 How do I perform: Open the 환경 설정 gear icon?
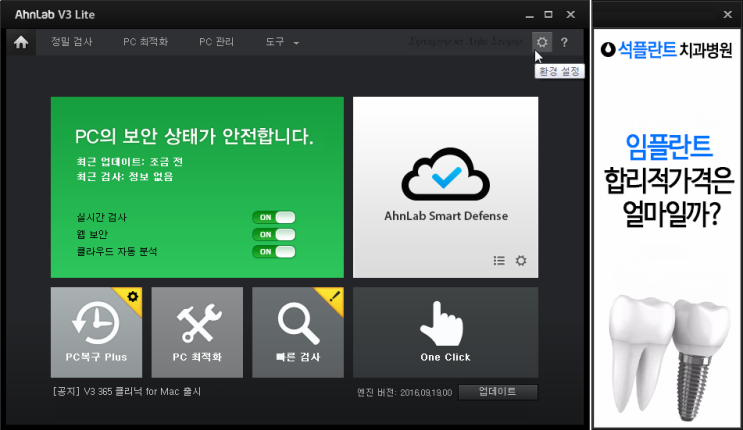pyautogui.click(x=542, y=42)
